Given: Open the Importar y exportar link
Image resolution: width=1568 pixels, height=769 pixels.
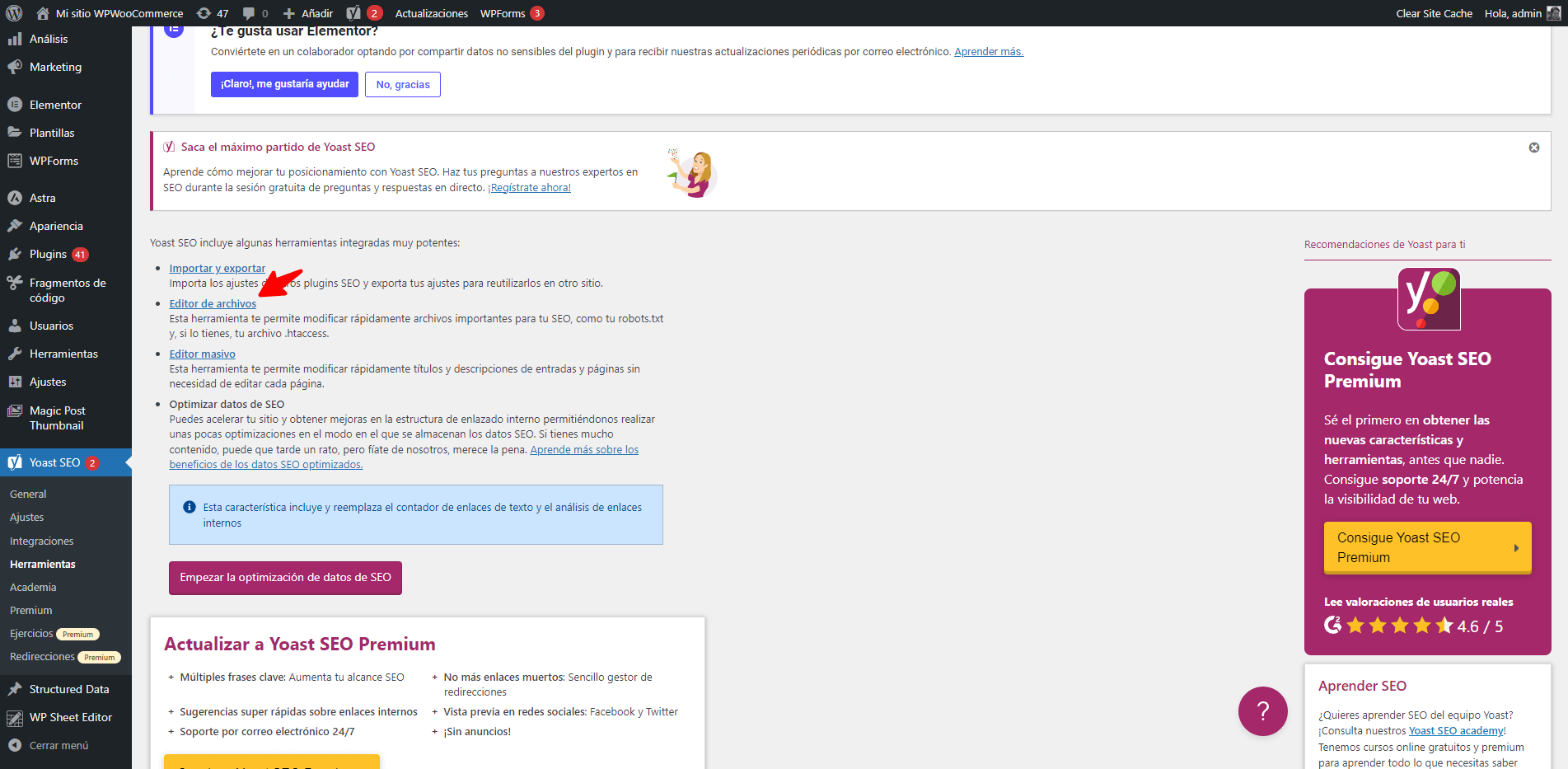Looking at the screenshot, I should [x=218, y=268].
